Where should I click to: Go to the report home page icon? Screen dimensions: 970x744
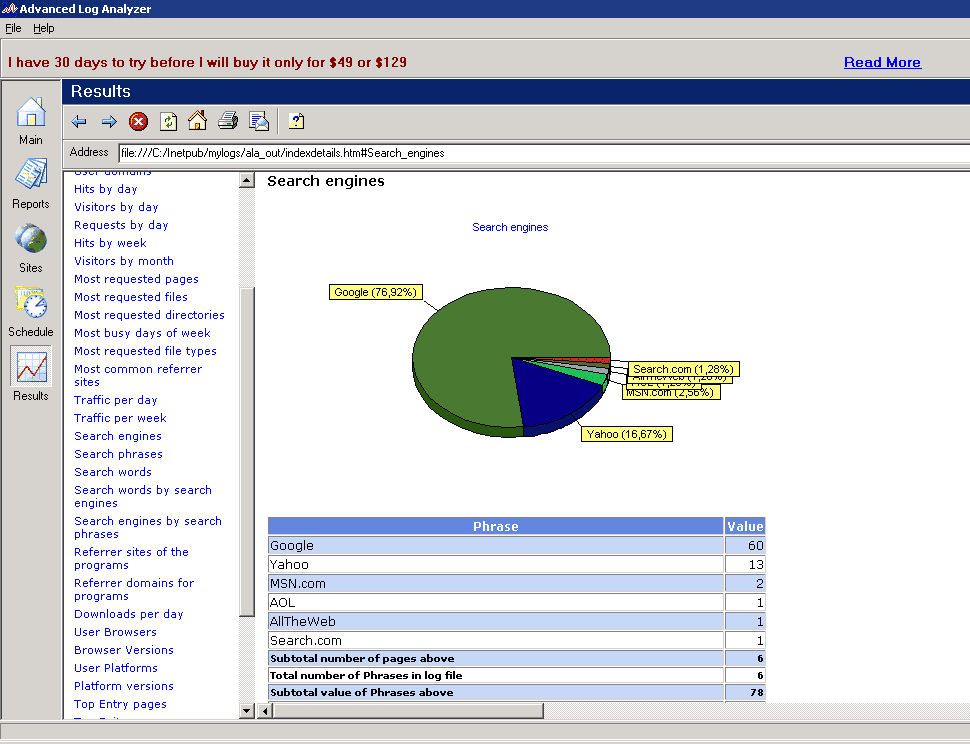pyautogui.click(x=197, y=121)
